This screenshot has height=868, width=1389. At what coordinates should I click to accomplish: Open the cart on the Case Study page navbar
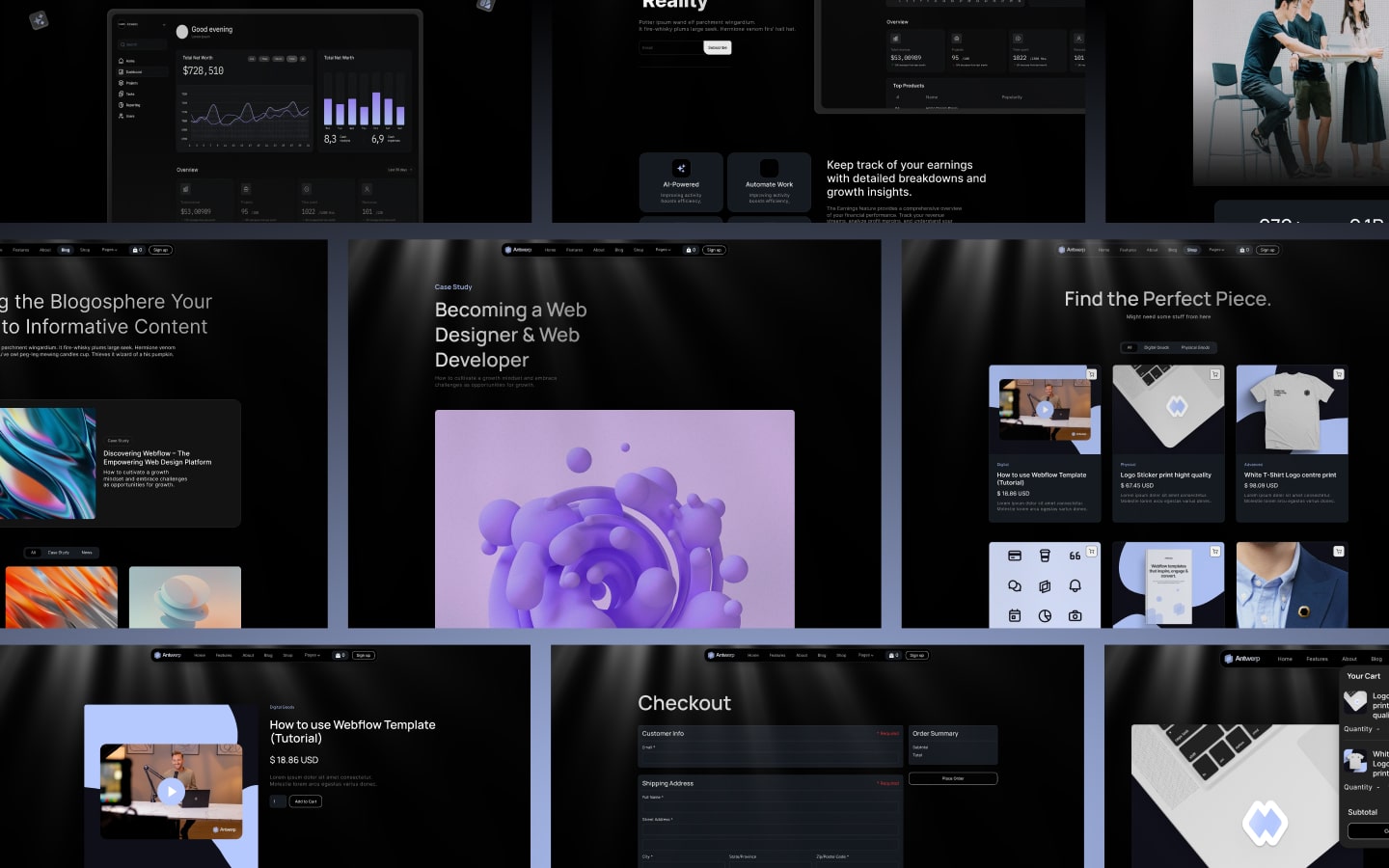(690, 250)
